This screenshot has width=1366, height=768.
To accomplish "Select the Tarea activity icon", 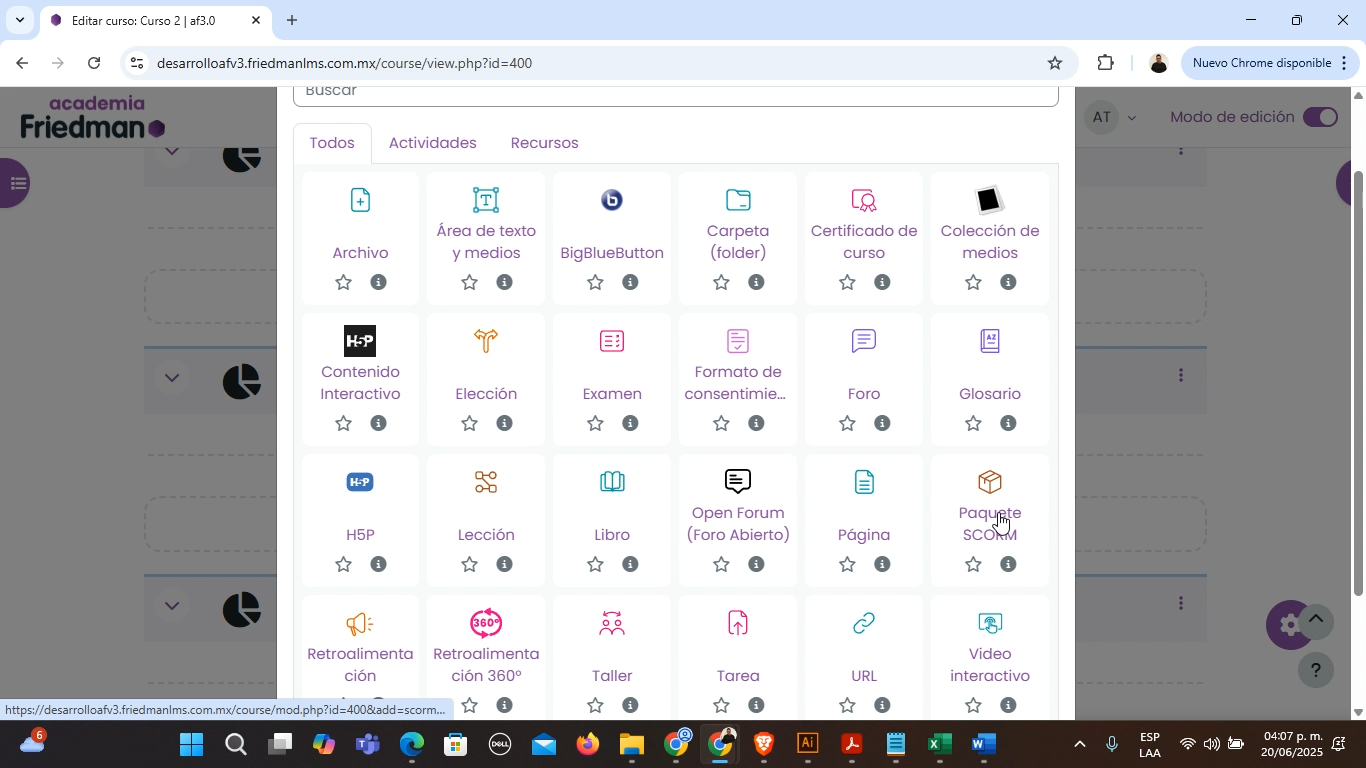I will [x=738, y=623].
